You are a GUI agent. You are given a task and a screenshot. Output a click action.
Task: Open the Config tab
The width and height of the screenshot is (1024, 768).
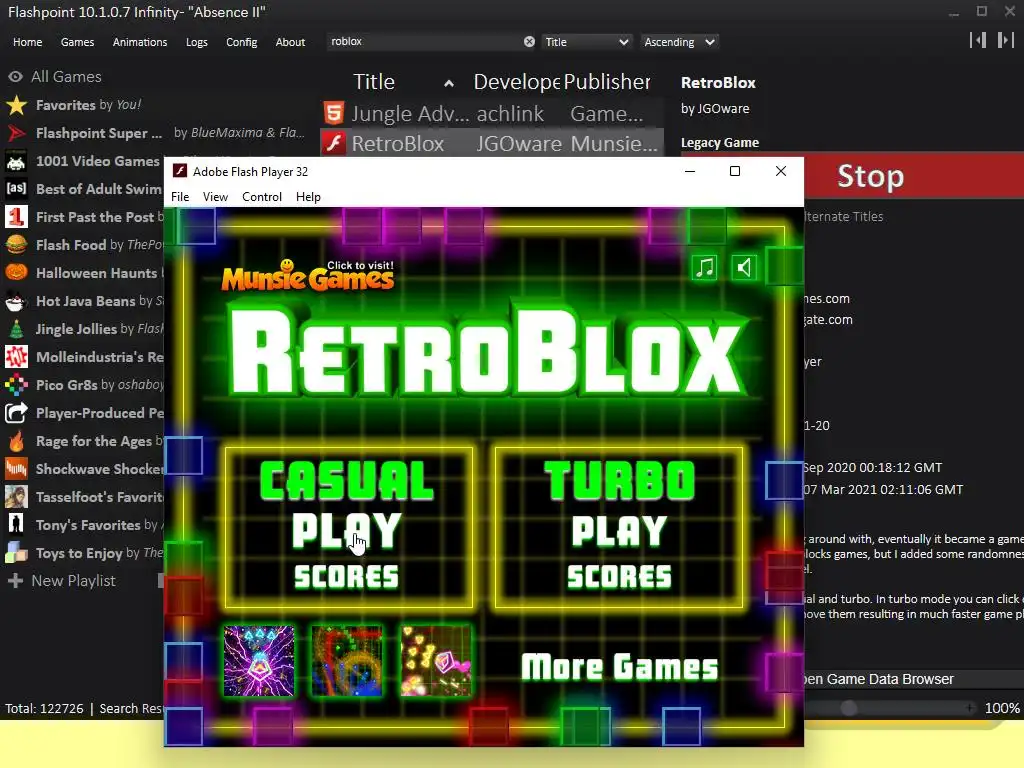coord(242,42)
